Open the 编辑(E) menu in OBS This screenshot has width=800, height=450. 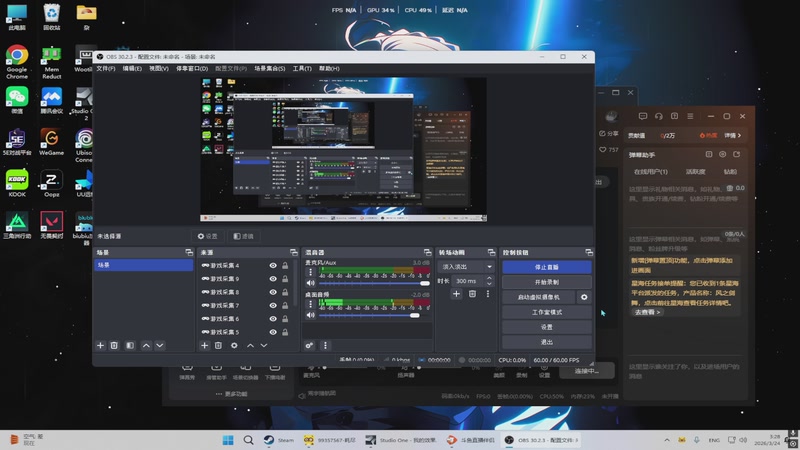(x=132, y=68)
